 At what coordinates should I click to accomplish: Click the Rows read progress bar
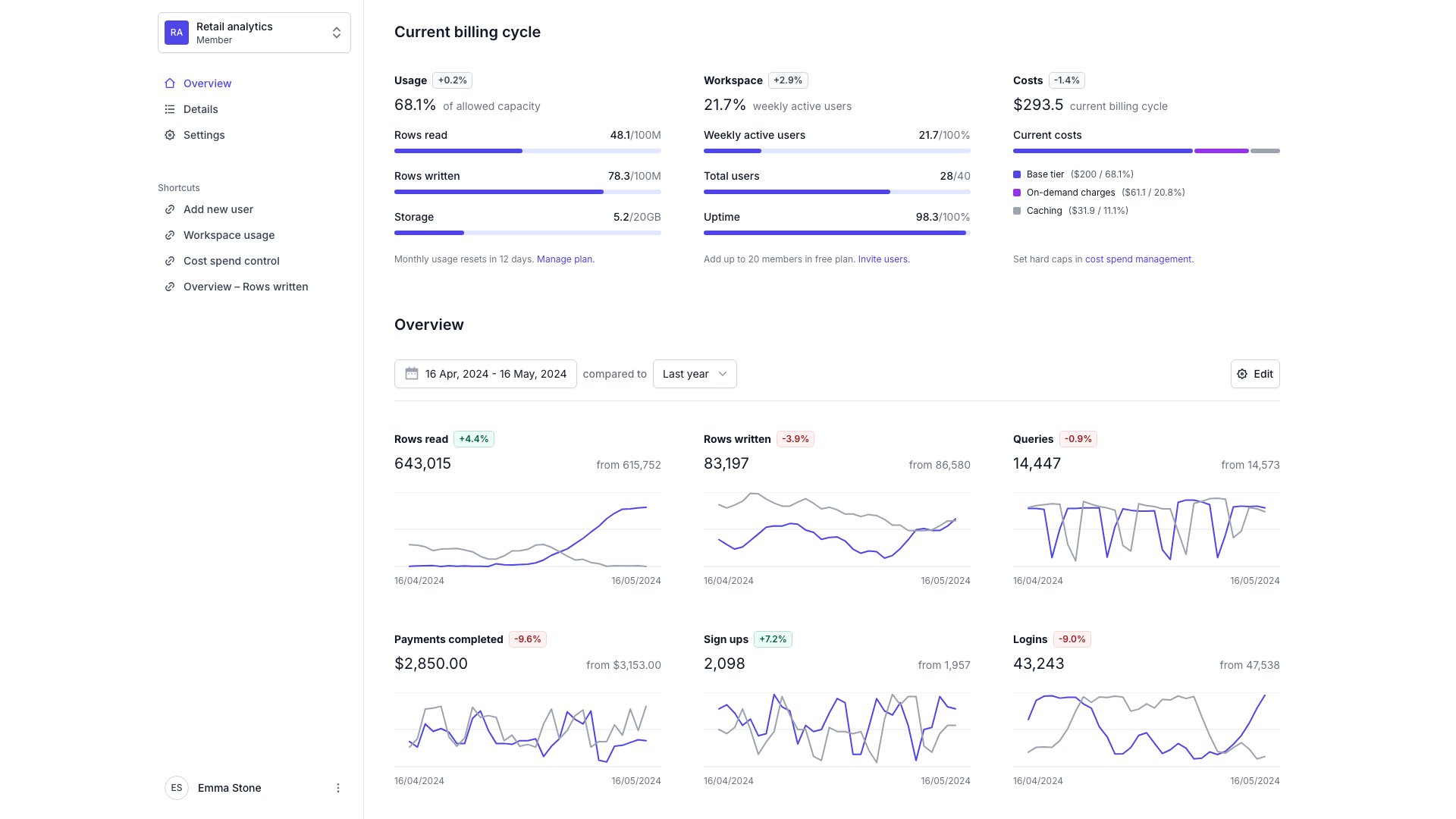527,151
